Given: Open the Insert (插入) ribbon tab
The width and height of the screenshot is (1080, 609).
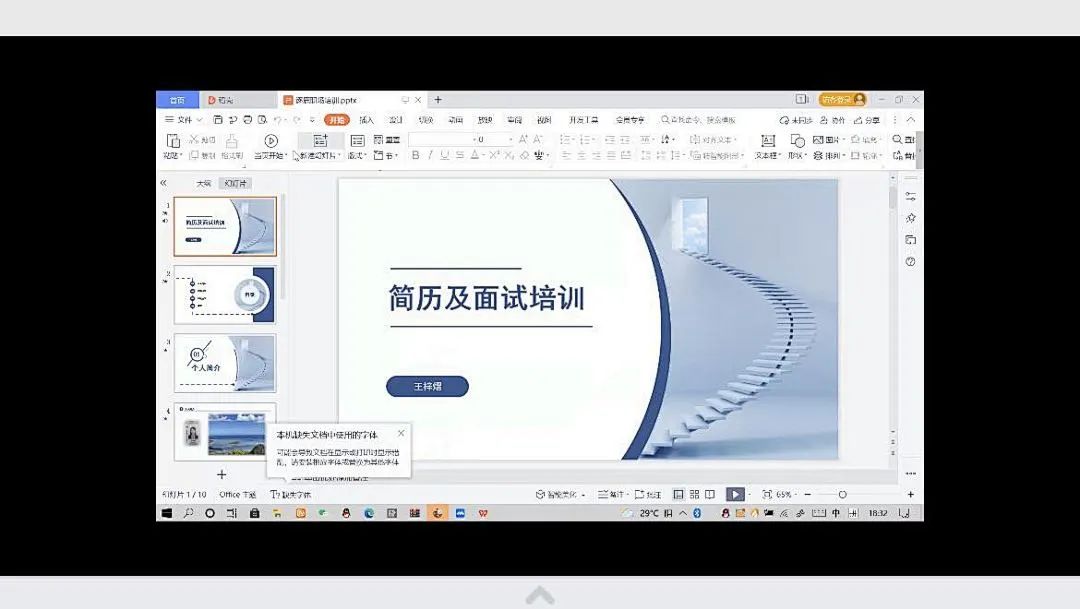Looking at the screenshot, I should pos(366,120).
